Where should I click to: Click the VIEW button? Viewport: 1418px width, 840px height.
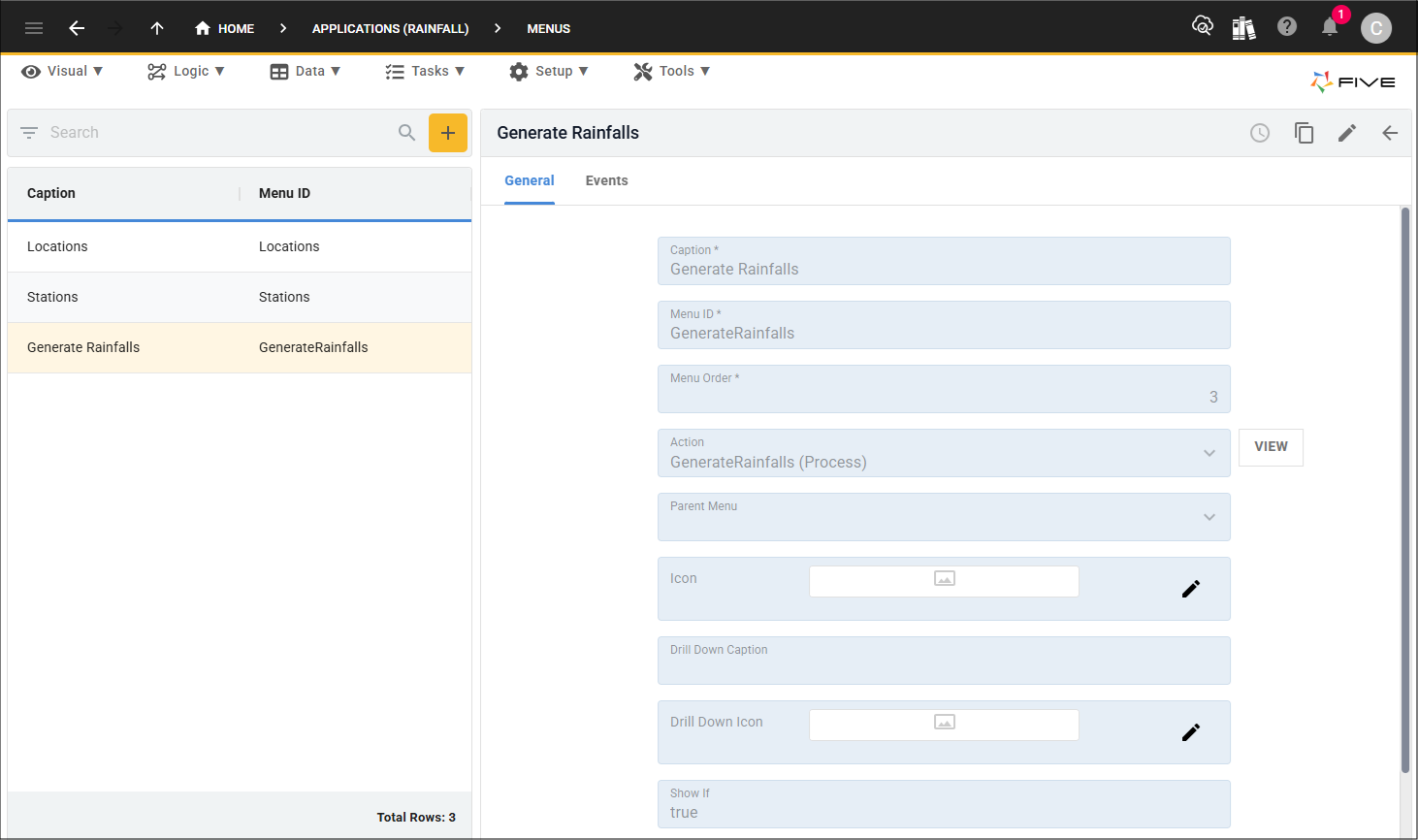[x=1272, y=447]
